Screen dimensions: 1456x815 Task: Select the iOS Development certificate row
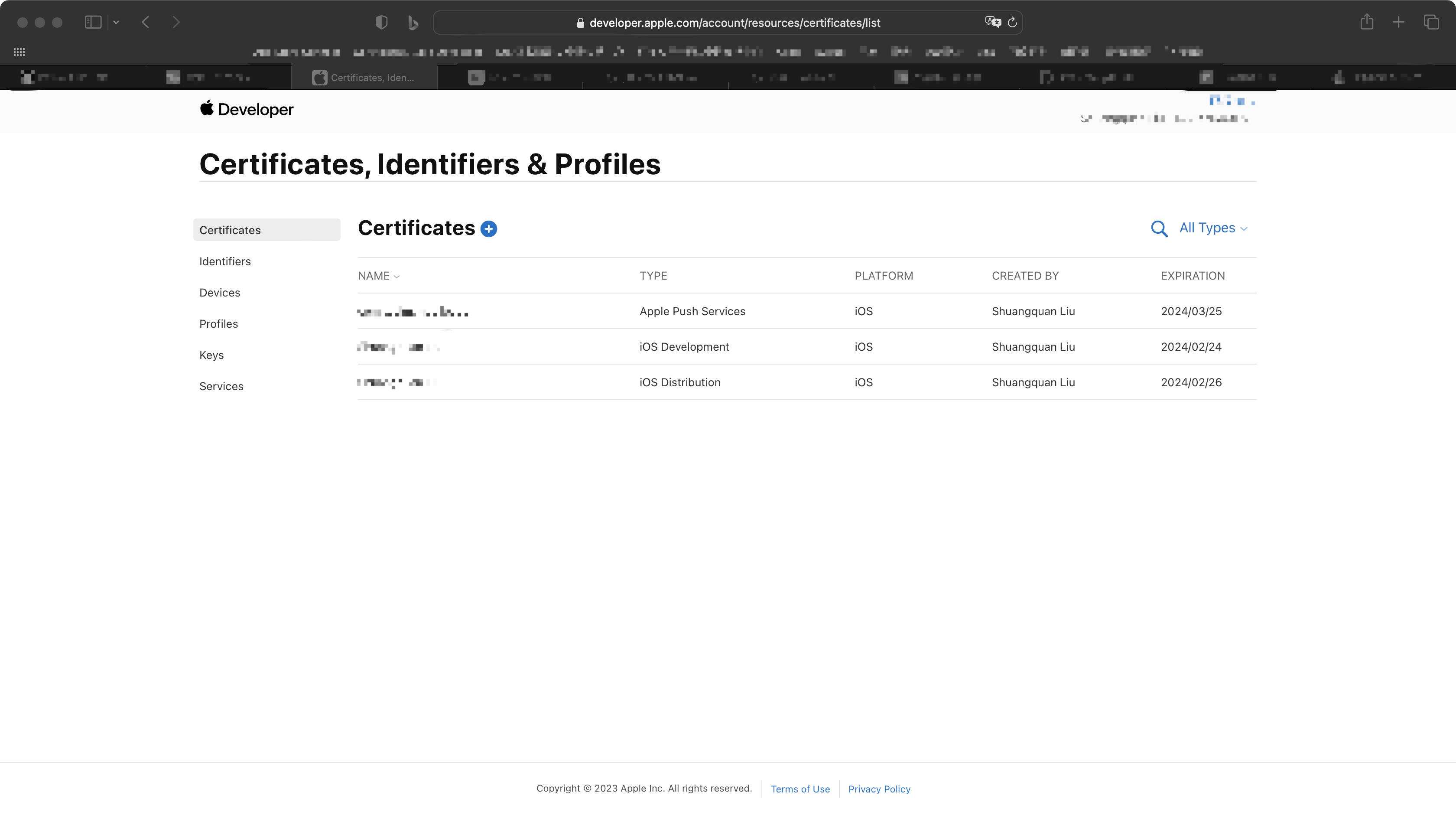[x=807, y=347]
